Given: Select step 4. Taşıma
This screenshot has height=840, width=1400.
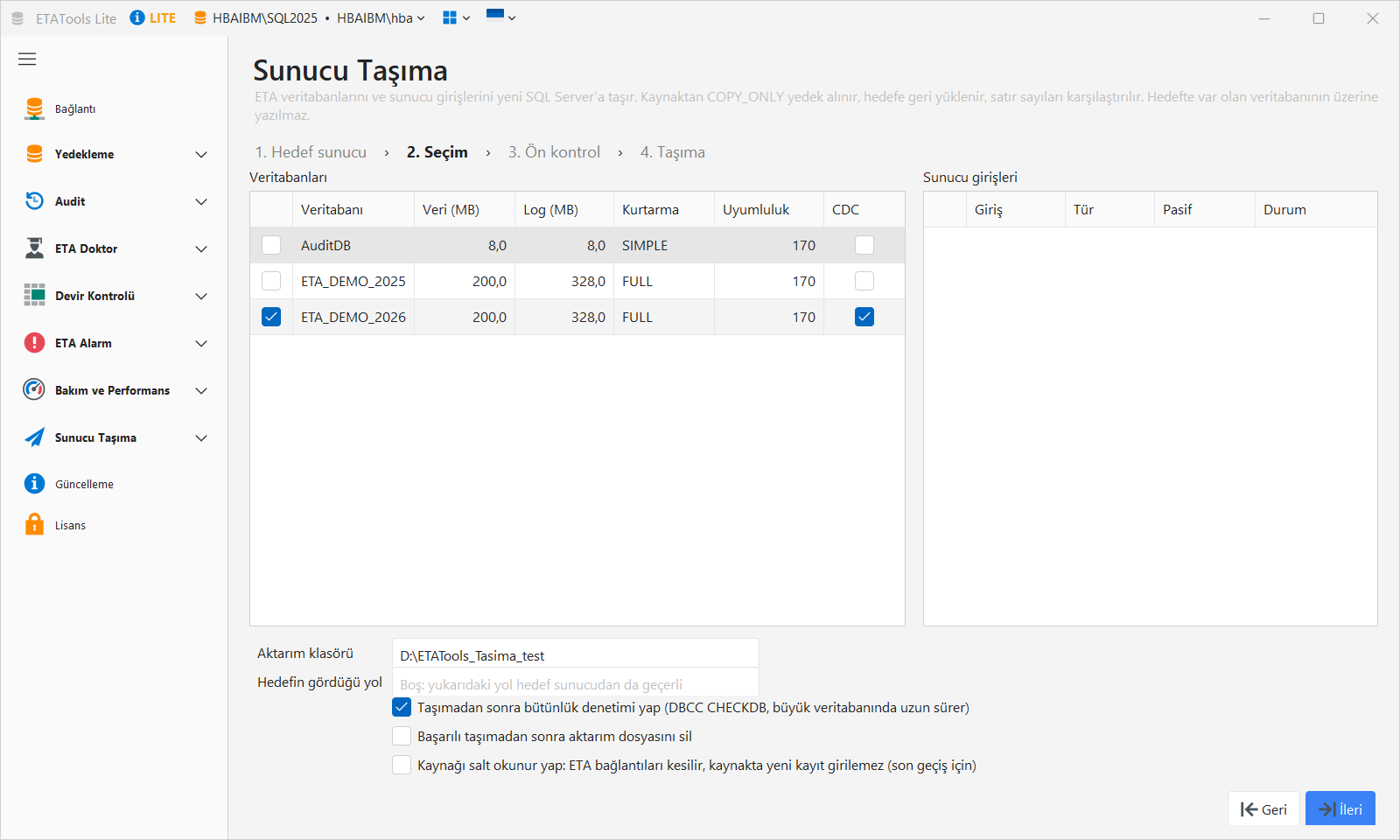Looking at the screenshot, I should pyautogui.click(x=672, y=151).
